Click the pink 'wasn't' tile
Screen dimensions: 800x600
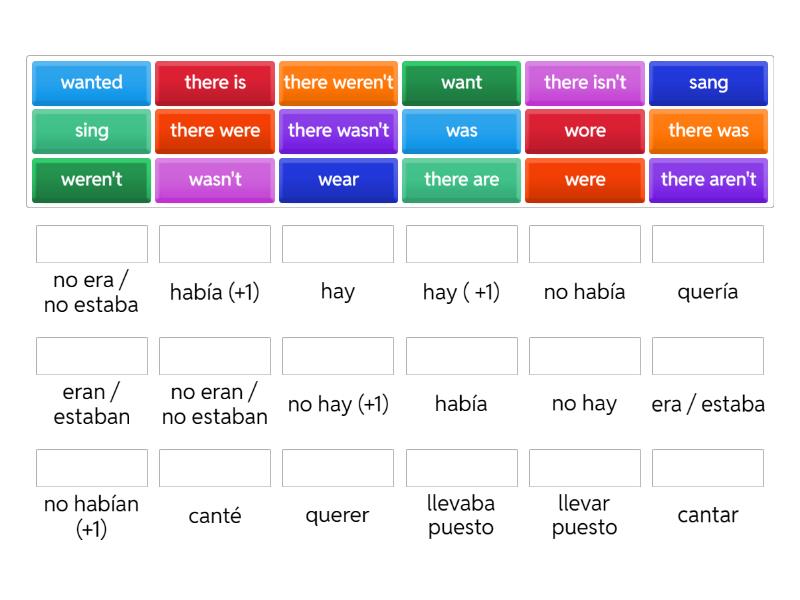click(215, 180)
